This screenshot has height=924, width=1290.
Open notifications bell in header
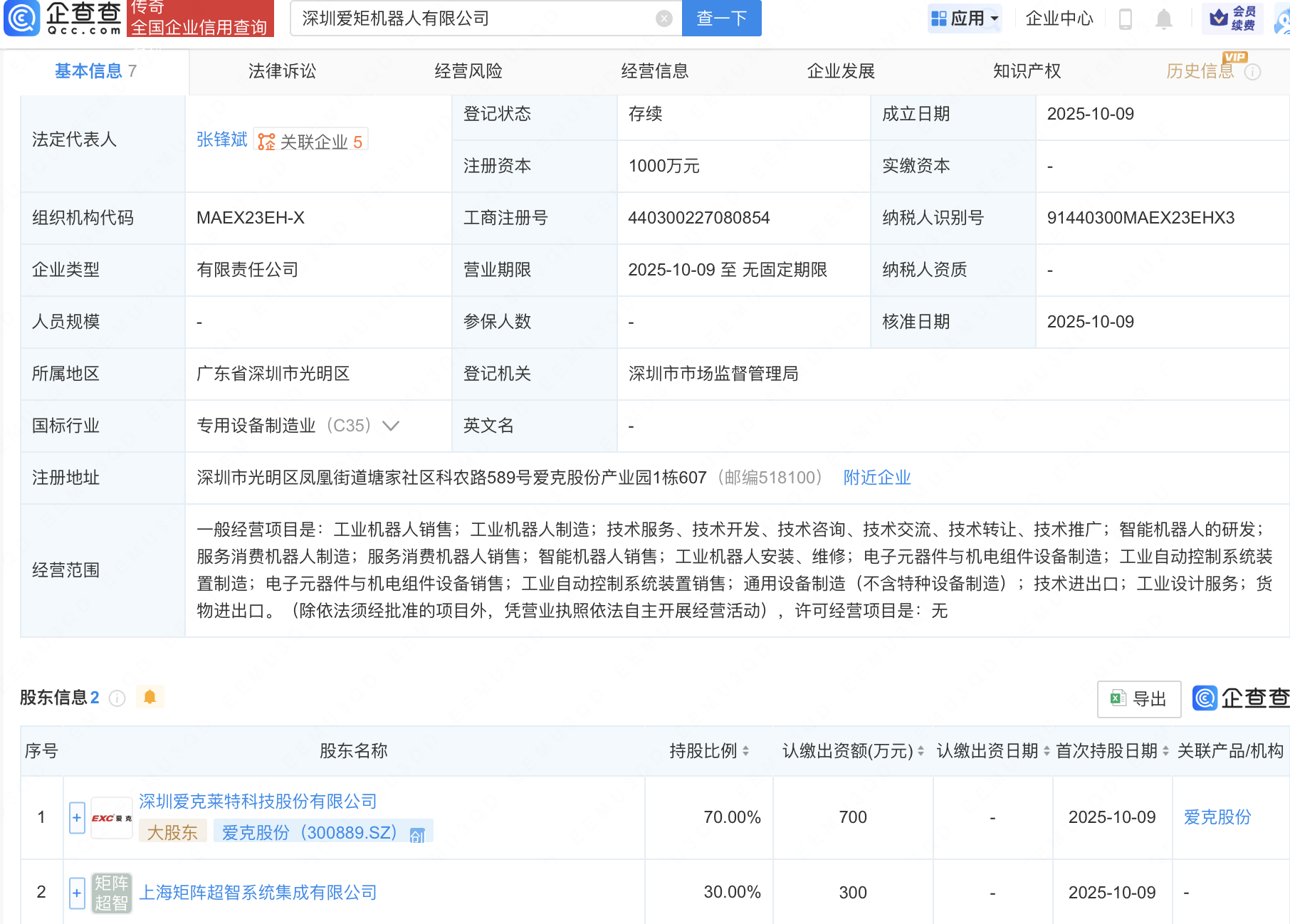[1163, 19]
